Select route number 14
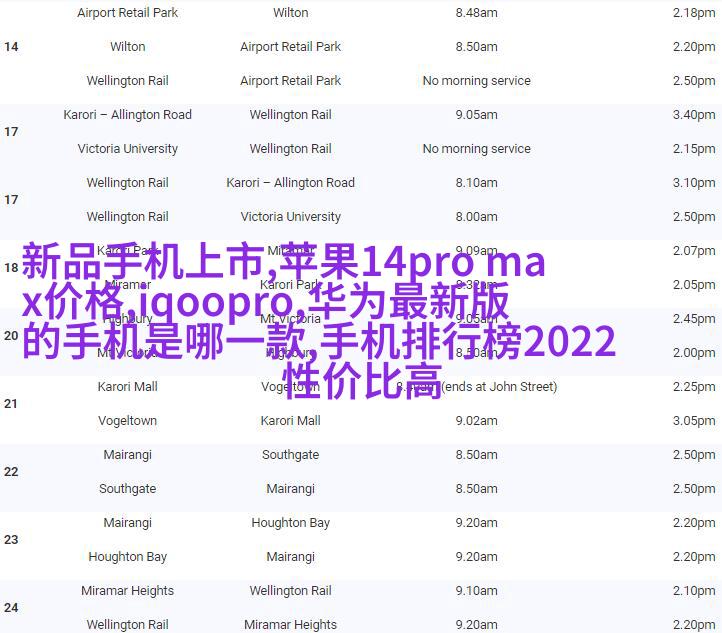The width and height of the screenshot is (722, 633). 11,46
